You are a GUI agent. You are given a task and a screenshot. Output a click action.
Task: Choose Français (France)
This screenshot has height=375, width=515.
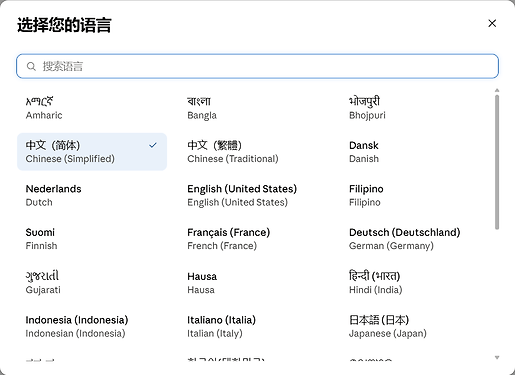tap(254, 239)
